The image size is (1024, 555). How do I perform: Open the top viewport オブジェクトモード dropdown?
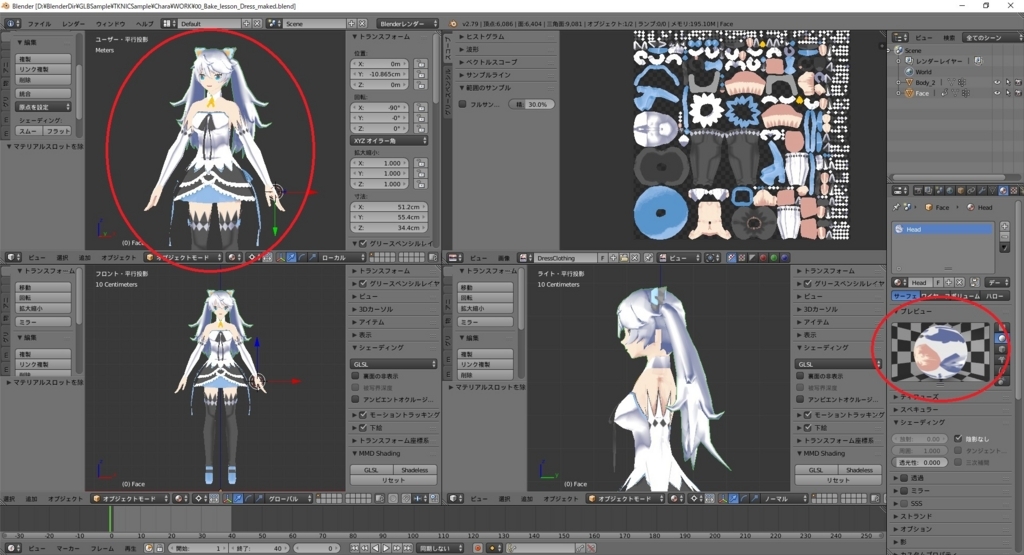(184, 258)
